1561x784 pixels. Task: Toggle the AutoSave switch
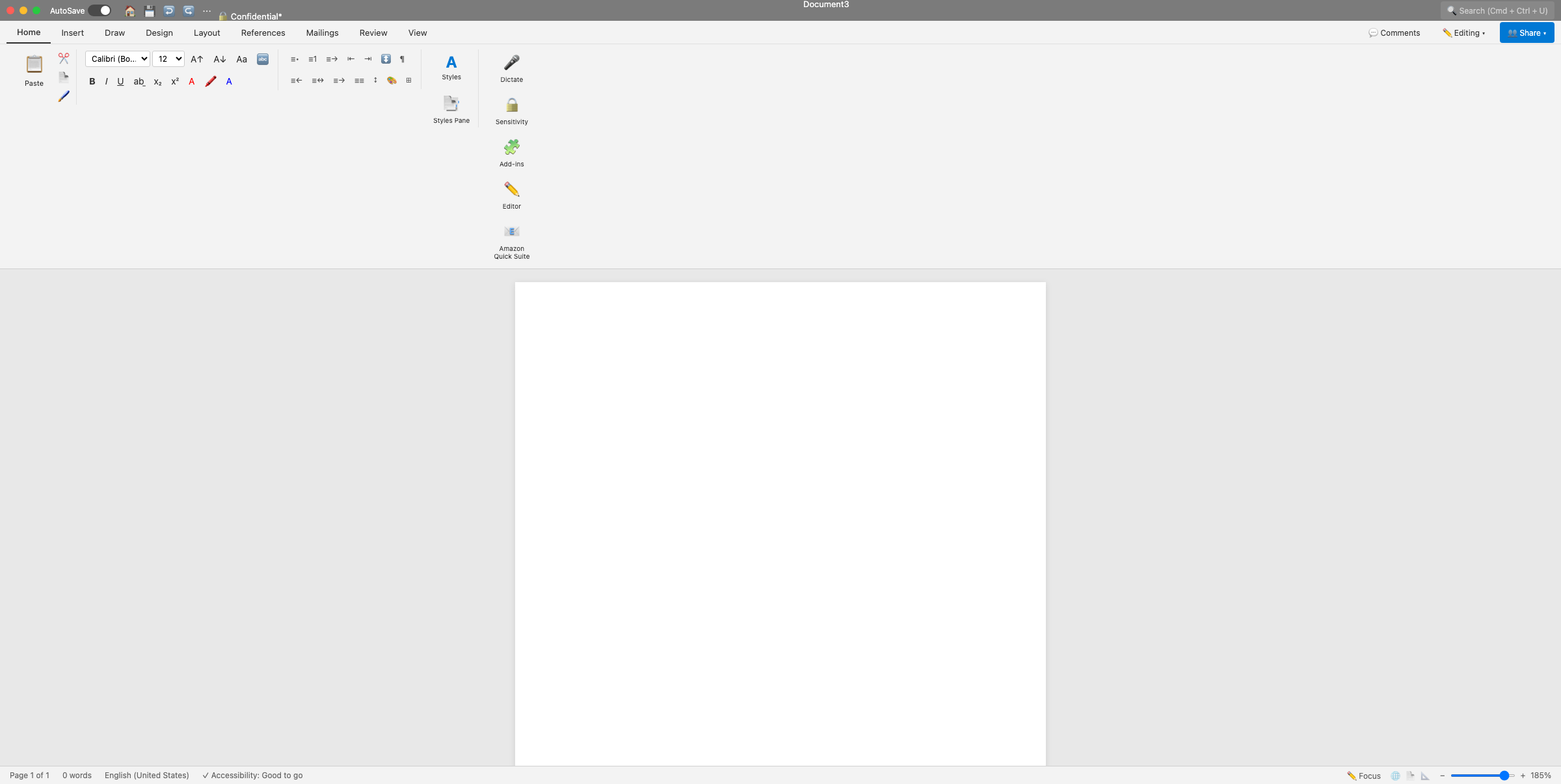click(x=99, y=10)
